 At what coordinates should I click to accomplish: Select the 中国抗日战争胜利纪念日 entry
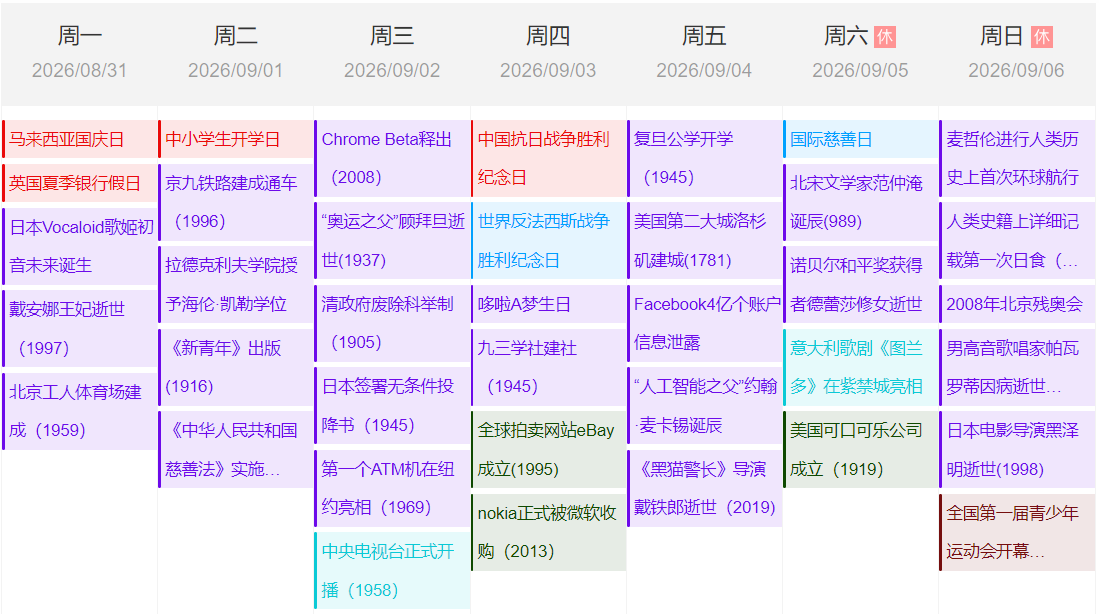point(548,158)
